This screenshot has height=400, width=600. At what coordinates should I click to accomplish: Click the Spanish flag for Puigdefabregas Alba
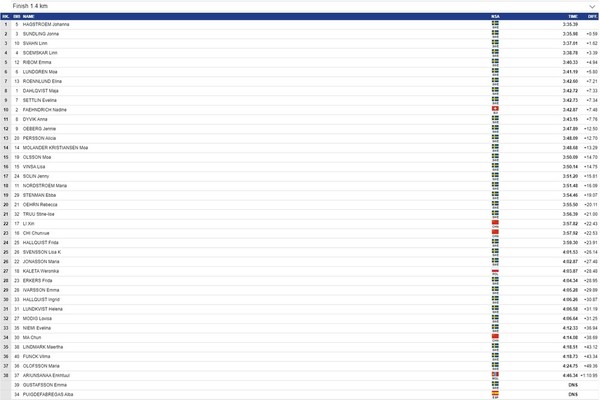pos(495,394)
